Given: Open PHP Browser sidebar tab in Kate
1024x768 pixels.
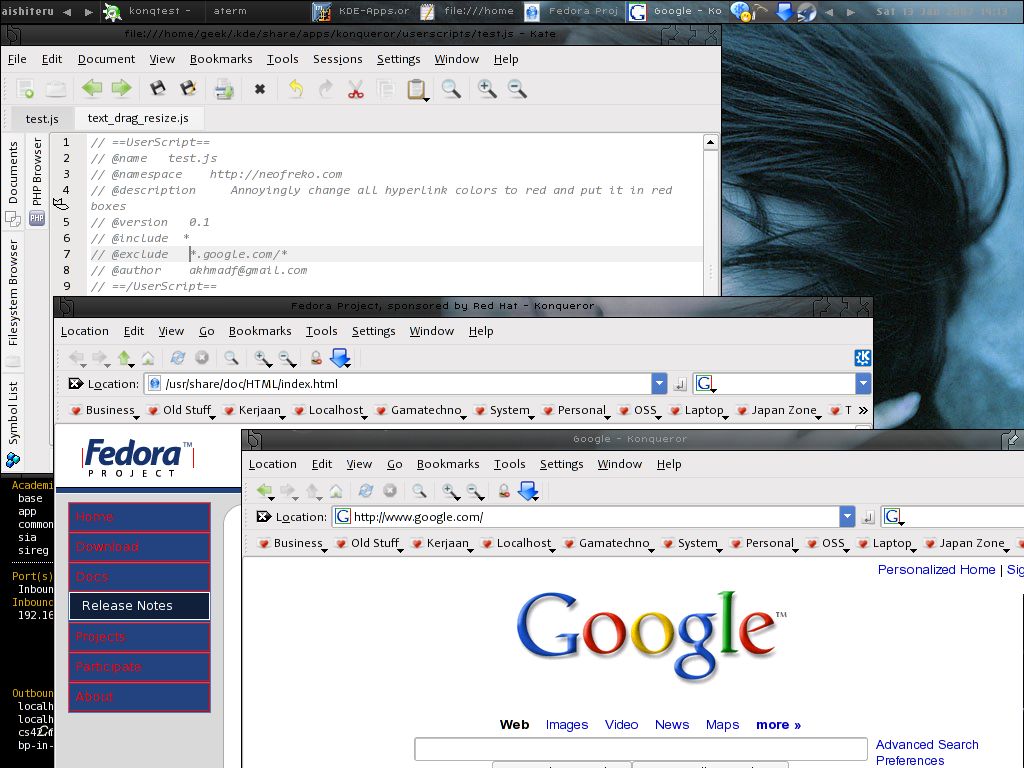Looking at the screenshot, I should (x=37, y=180).
